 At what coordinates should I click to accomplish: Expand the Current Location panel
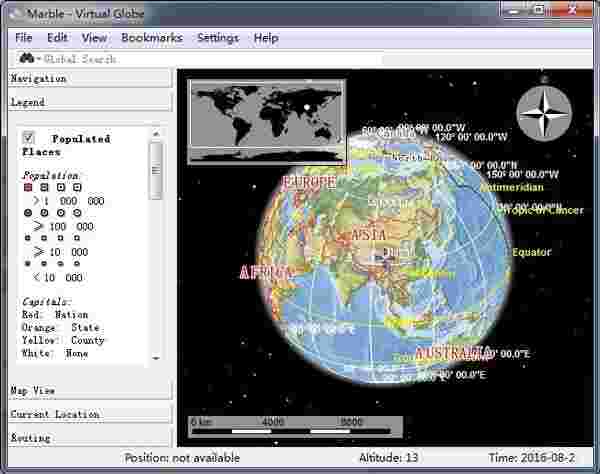click(x=90, y=414)
